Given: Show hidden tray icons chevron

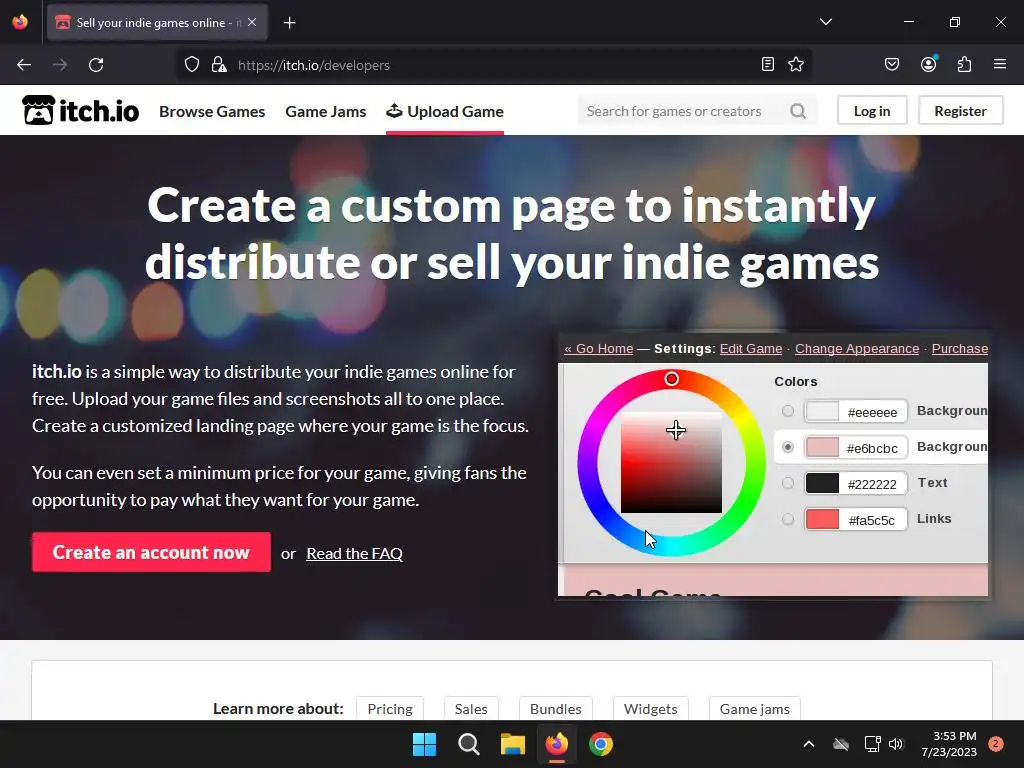Looking at the screenshot, I should click(808, 744).
